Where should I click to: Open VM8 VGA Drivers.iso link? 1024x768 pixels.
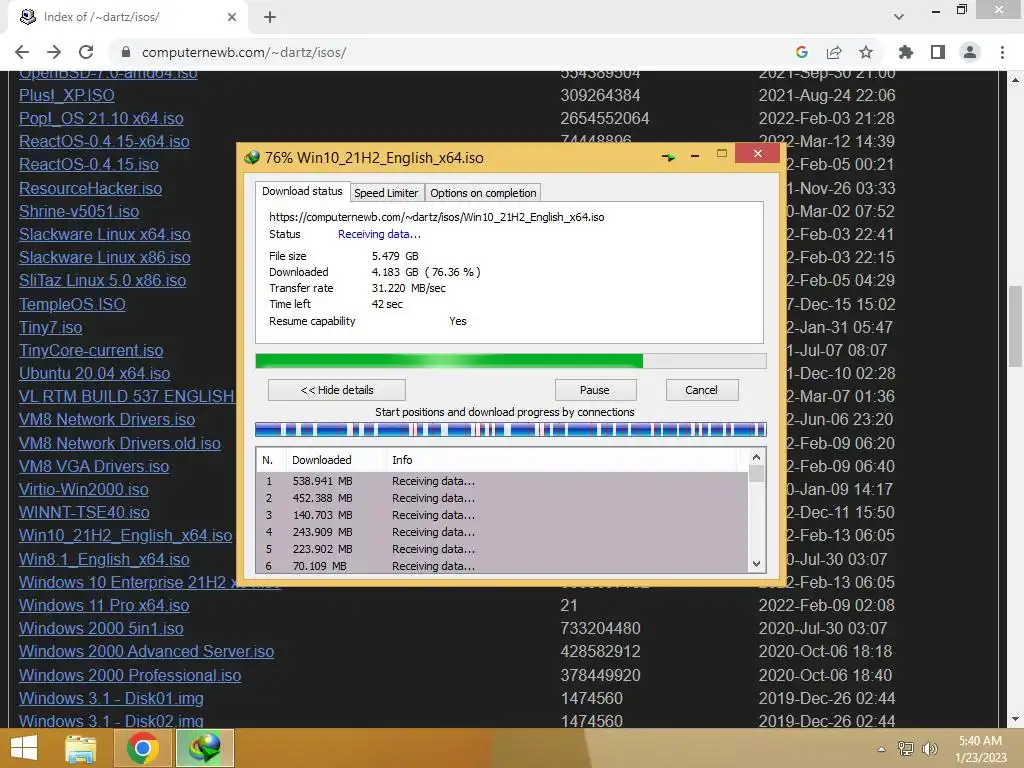click(94, 466)
